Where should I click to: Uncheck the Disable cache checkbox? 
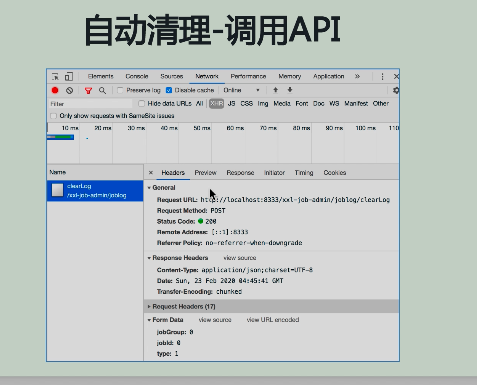[x=169, y=90]
